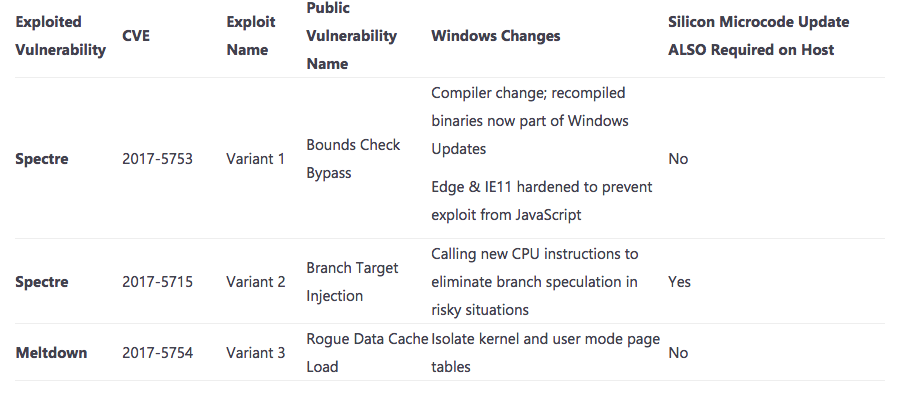Select the CVE 2017-5754 cell
Image resolution: width=897 pixels, height=398 pixels.
(x=157, y=353)
